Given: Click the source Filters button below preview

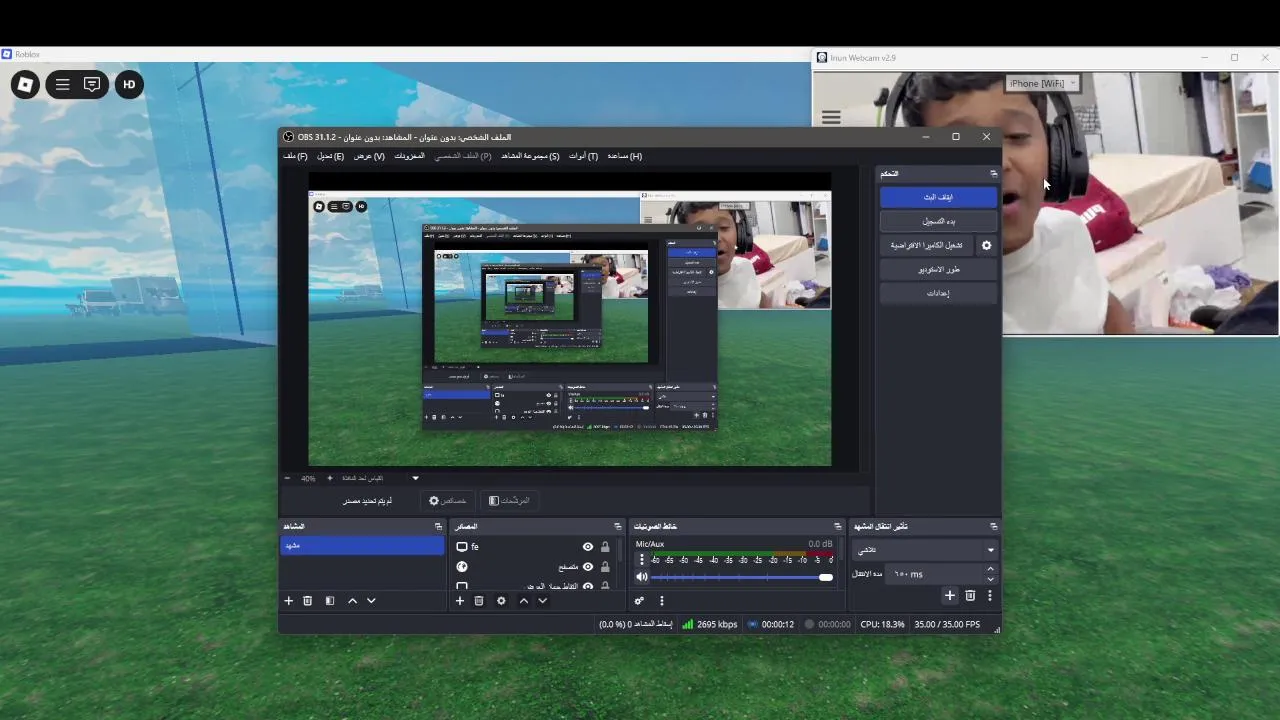Looking at the screenshot, I should tap(509, 501).
